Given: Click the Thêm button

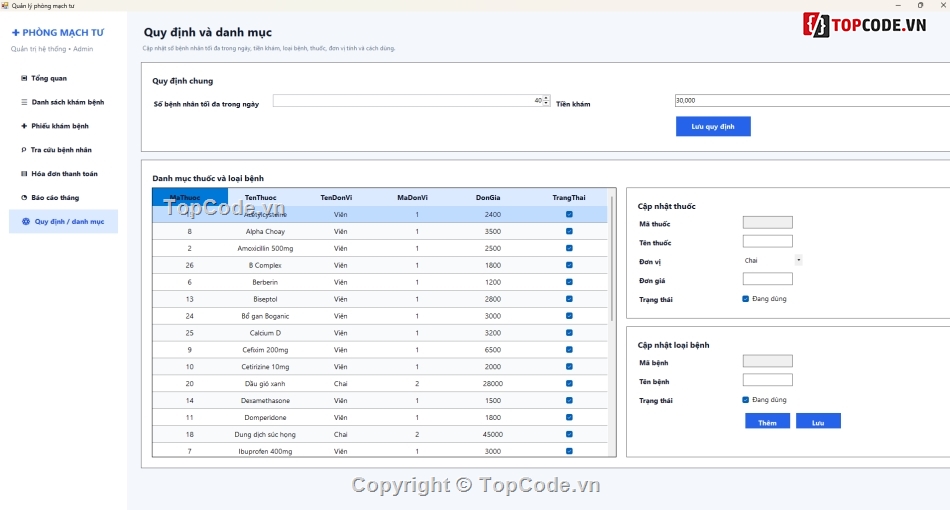Looking at the screenshot, I should tap(767, 422).
